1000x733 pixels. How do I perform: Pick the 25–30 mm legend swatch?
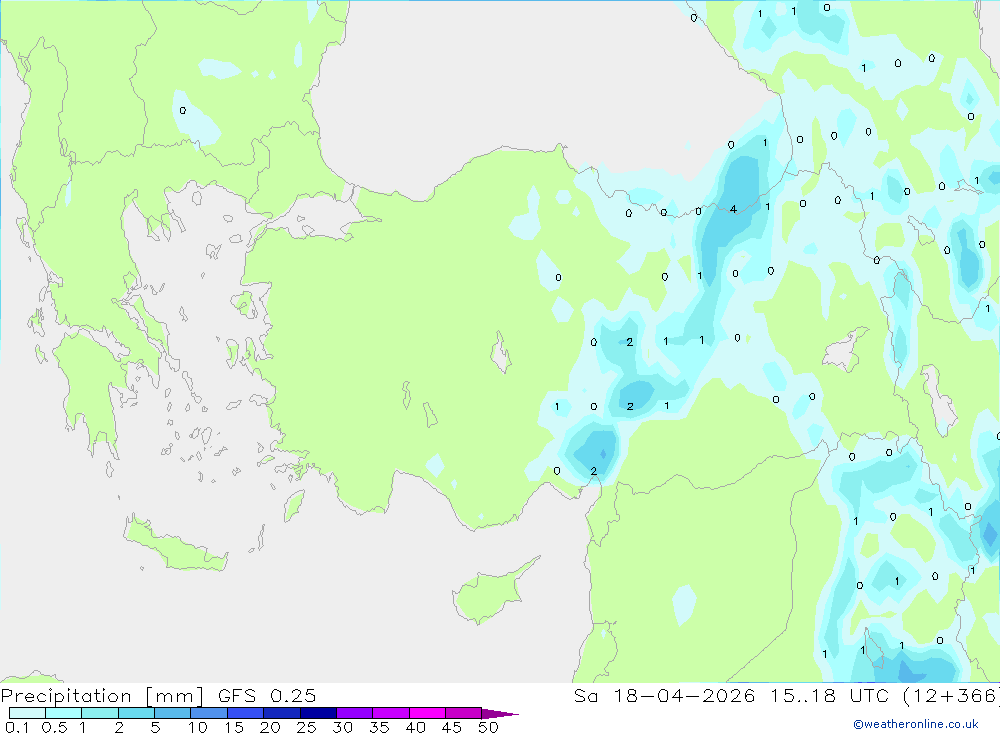tap(318, 713)
